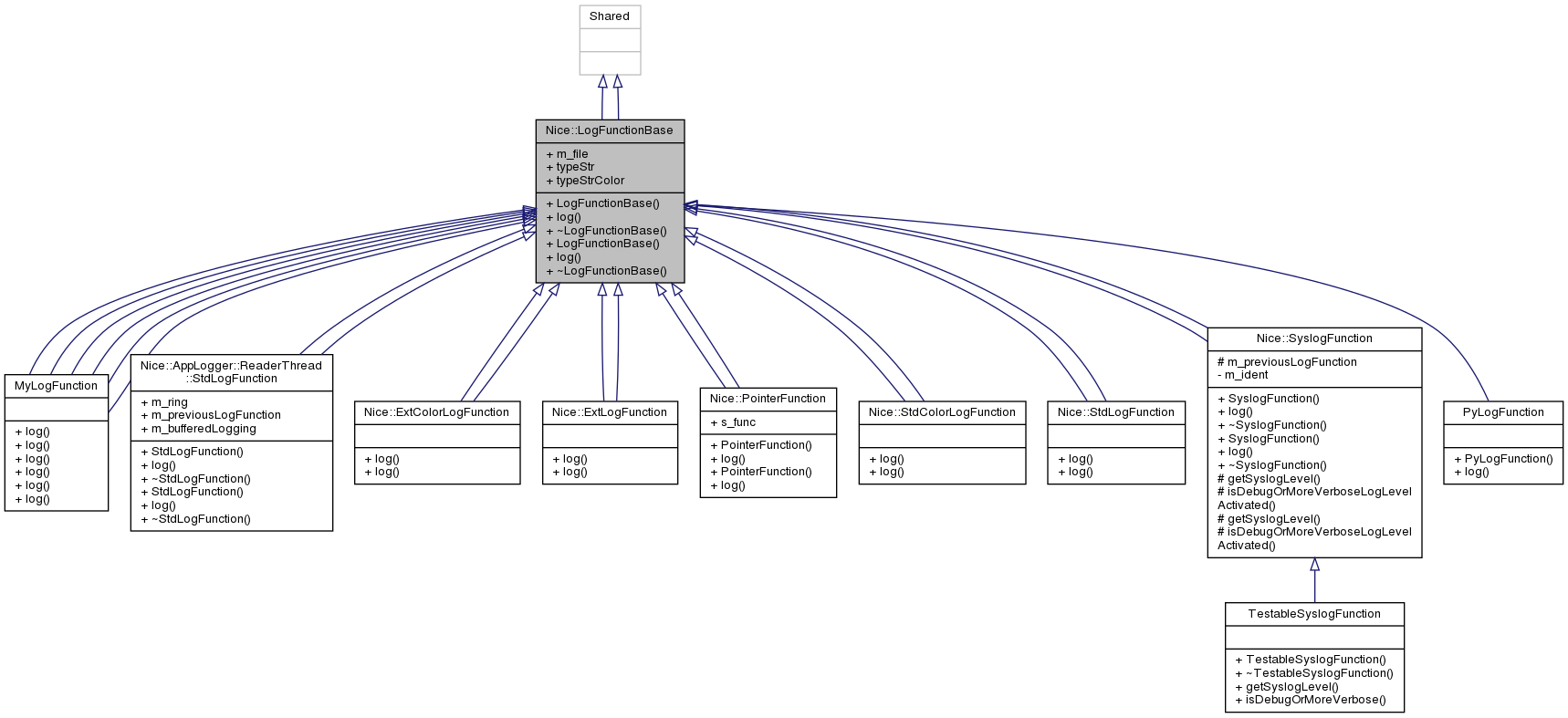Open the Nice::SyslogFunction class title

pos(1314,338)
